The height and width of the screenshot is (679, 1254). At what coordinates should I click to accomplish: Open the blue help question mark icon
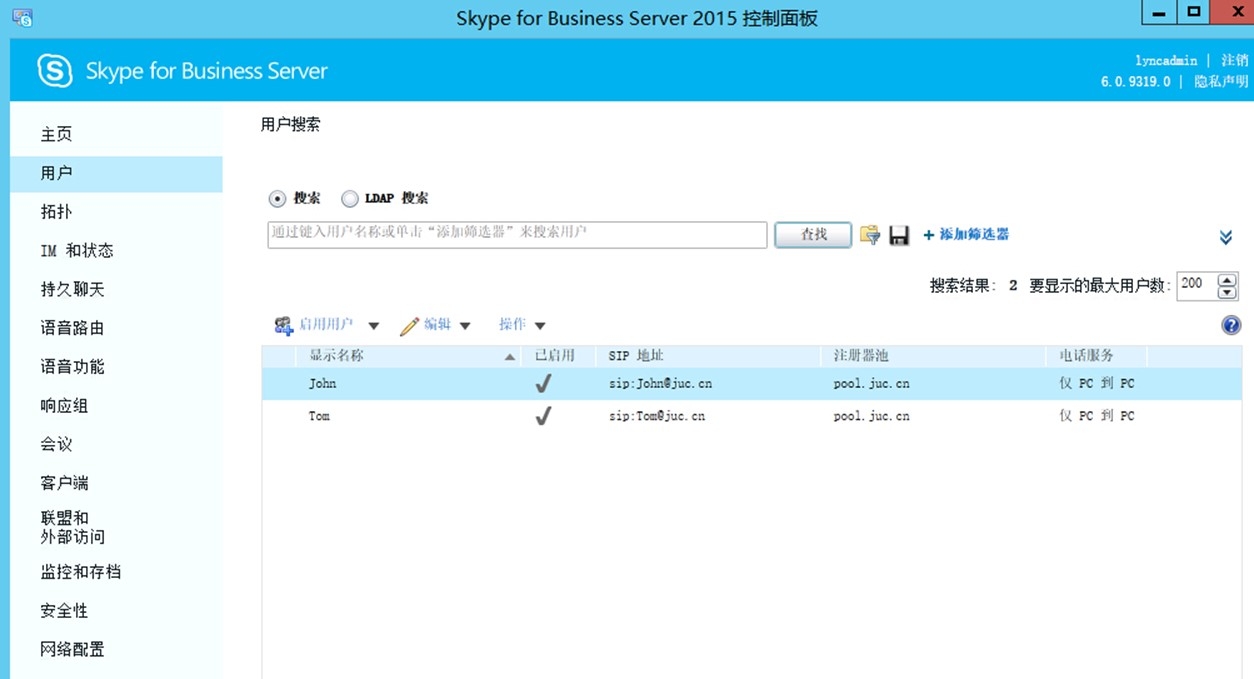1231,325
